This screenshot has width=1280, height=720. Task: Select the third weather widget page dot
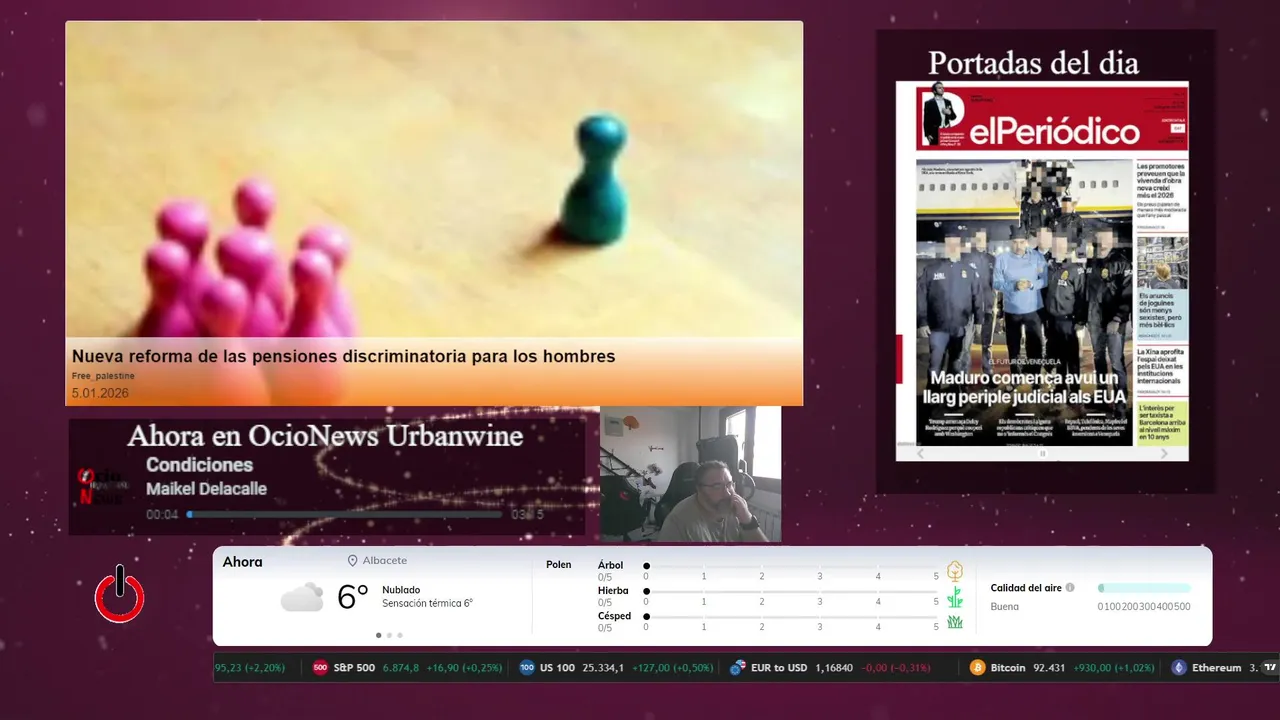400,635
